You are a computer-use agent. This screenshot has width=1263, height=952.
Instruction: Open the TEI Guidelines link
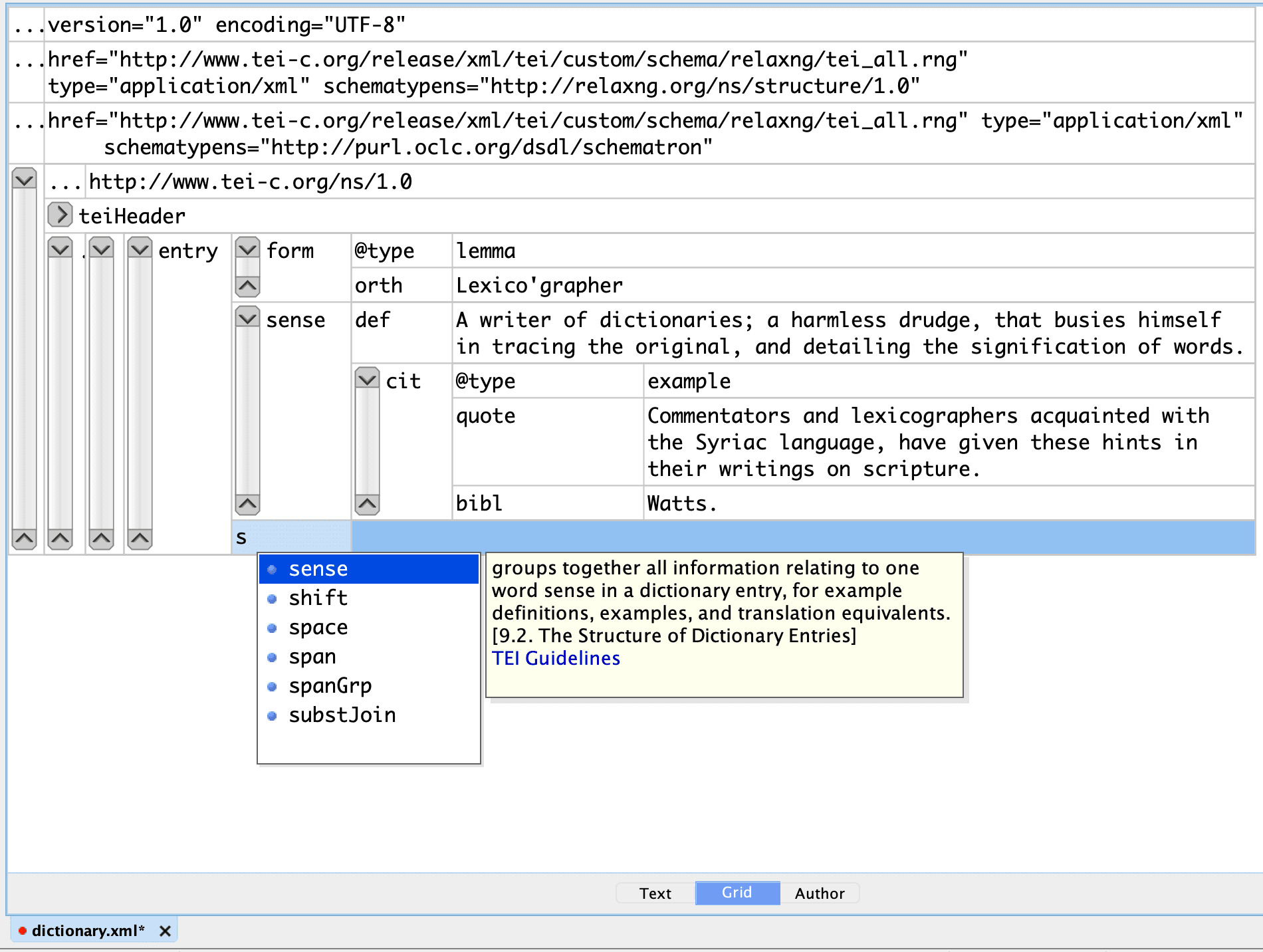click(x=556, y=658)
